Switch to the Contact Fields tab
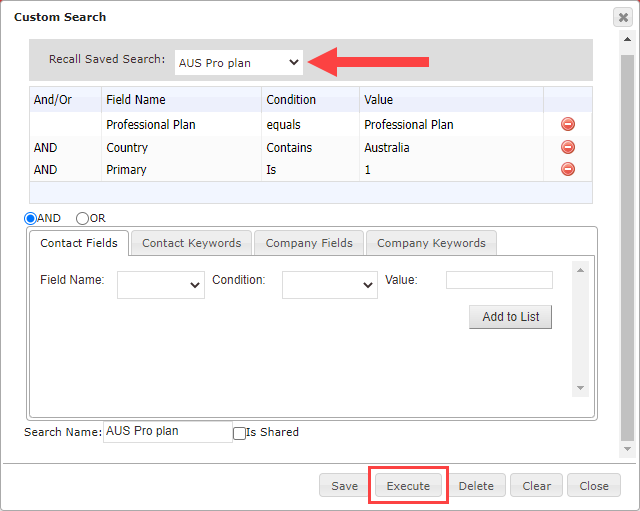Image resolution: width=640 pixels, height=511 pixels. point(79,243)
